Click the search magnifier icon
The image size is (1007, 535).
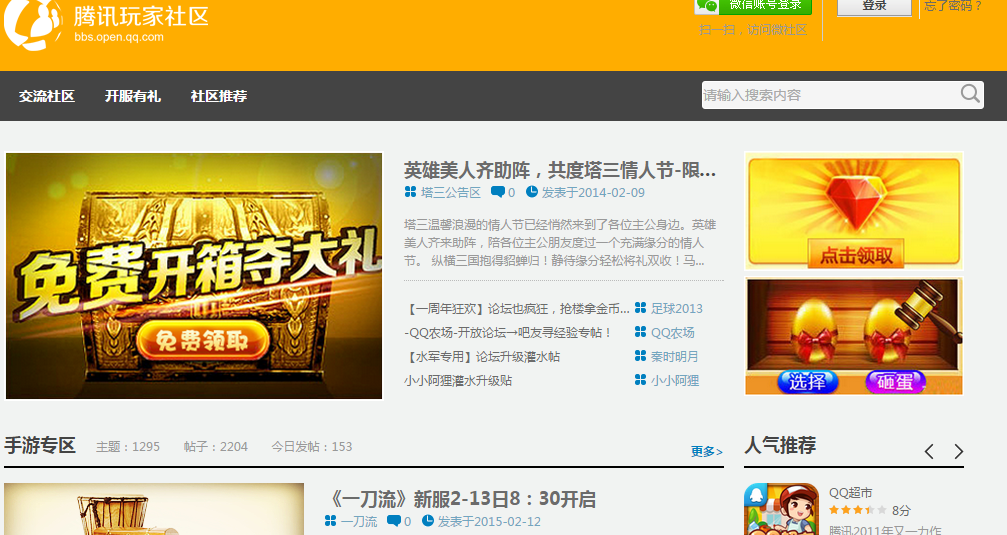970,94
